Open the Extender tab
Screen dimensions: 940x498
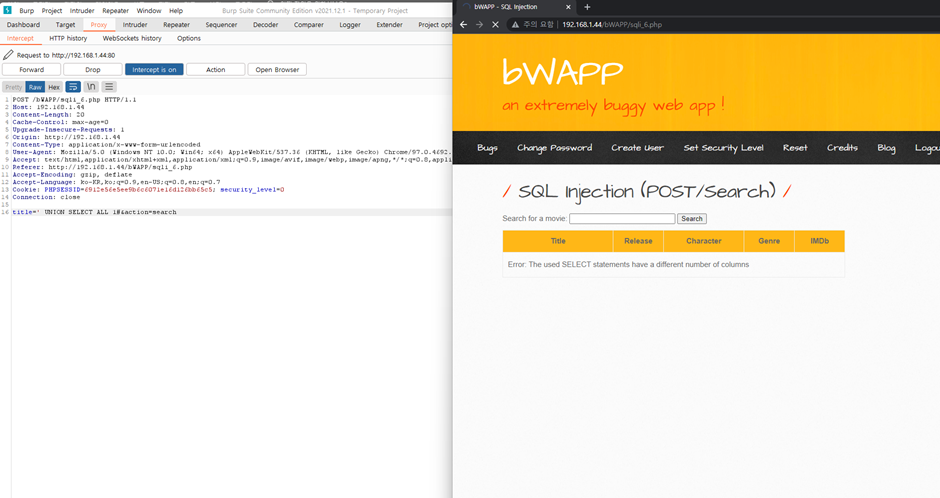pyautogui.click(x=390, y=25)
